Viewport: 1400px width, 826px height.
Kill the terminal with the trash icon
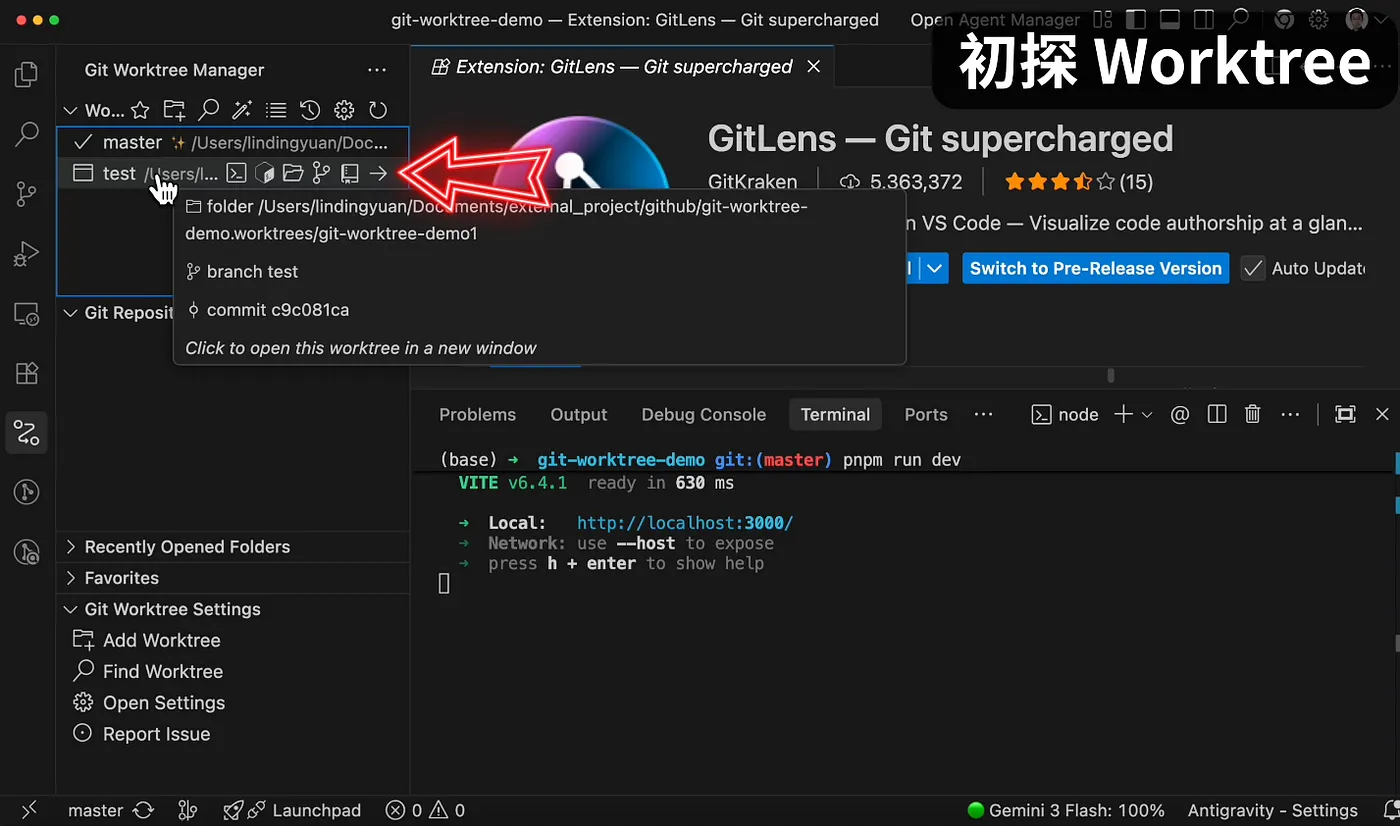1252,414
